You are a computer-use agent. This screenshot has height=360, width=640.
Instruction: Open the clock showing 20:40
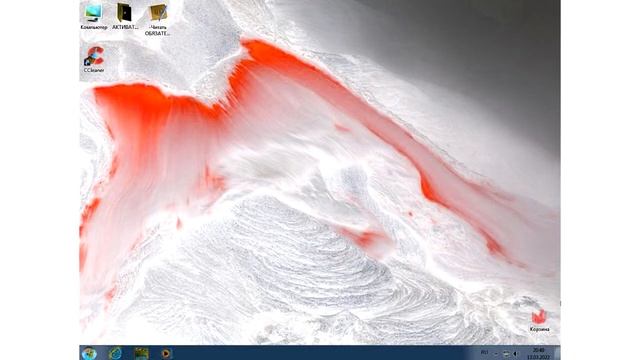pyautogui.click(x=539, y=353)
